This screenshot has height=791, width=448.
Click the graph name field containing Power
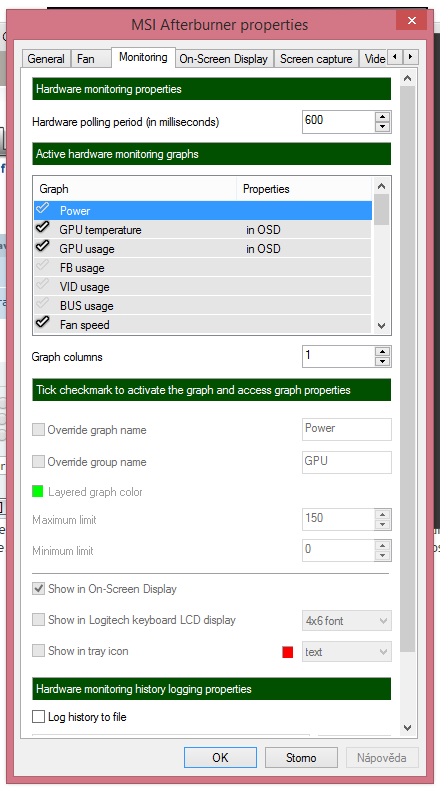[x=347, y=429]
